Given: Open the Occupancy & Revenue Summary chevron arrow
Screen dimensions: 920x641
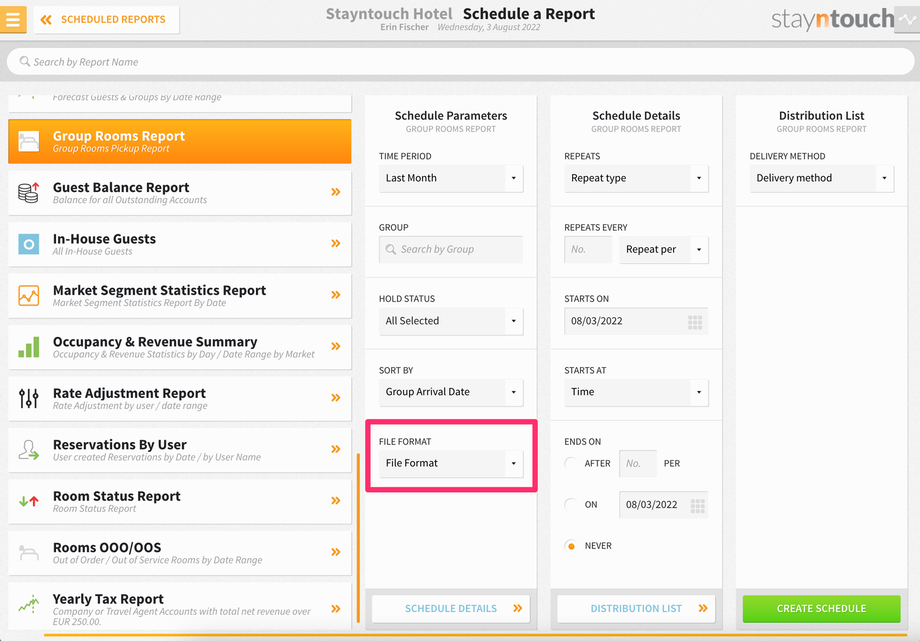Looking at the screenshot, I should 336,346.
